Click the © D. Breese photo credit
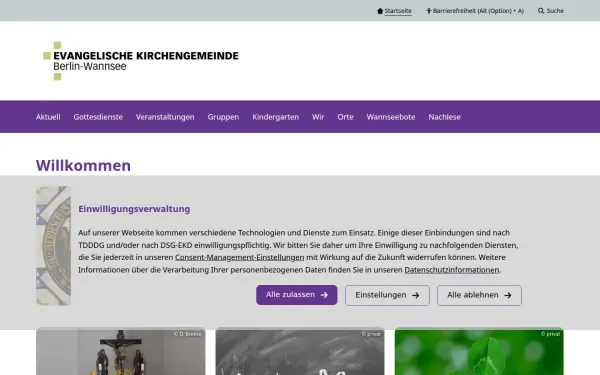This screenshot has height=375, width=600. (188, 334)
